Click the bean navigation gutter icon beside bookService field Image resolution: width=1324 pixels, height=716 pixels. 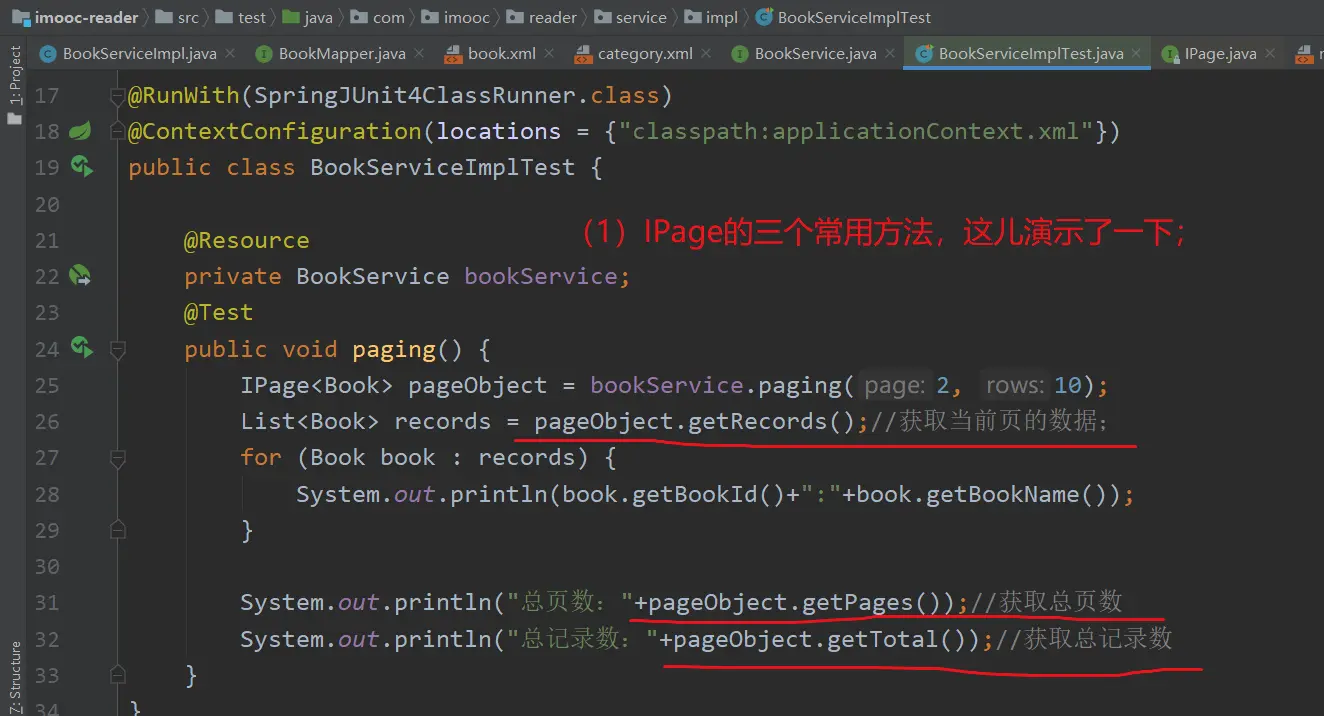80,276
